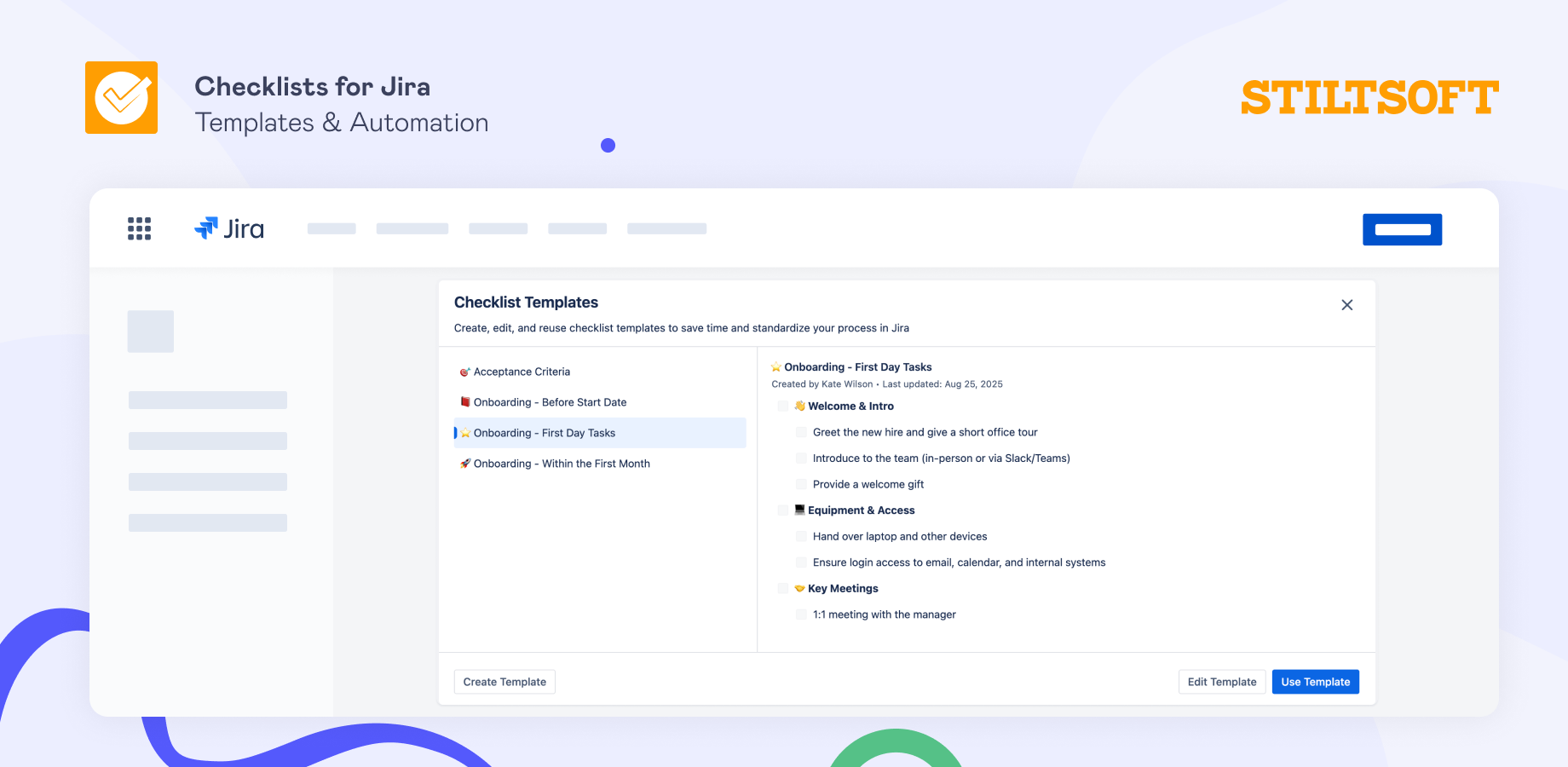Click the star icon on Onboarding - First Day Tasks
The width and height of the screenshot is (1568, 767).
point(466,432)
